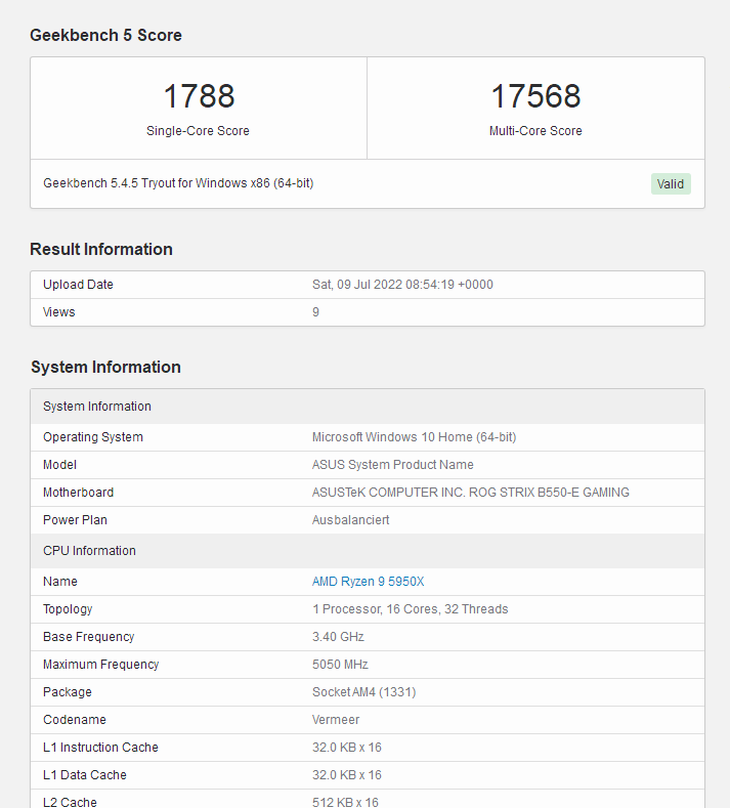
Task: Select the Geekbench 5 Score heading
Action: pos(106,35)
